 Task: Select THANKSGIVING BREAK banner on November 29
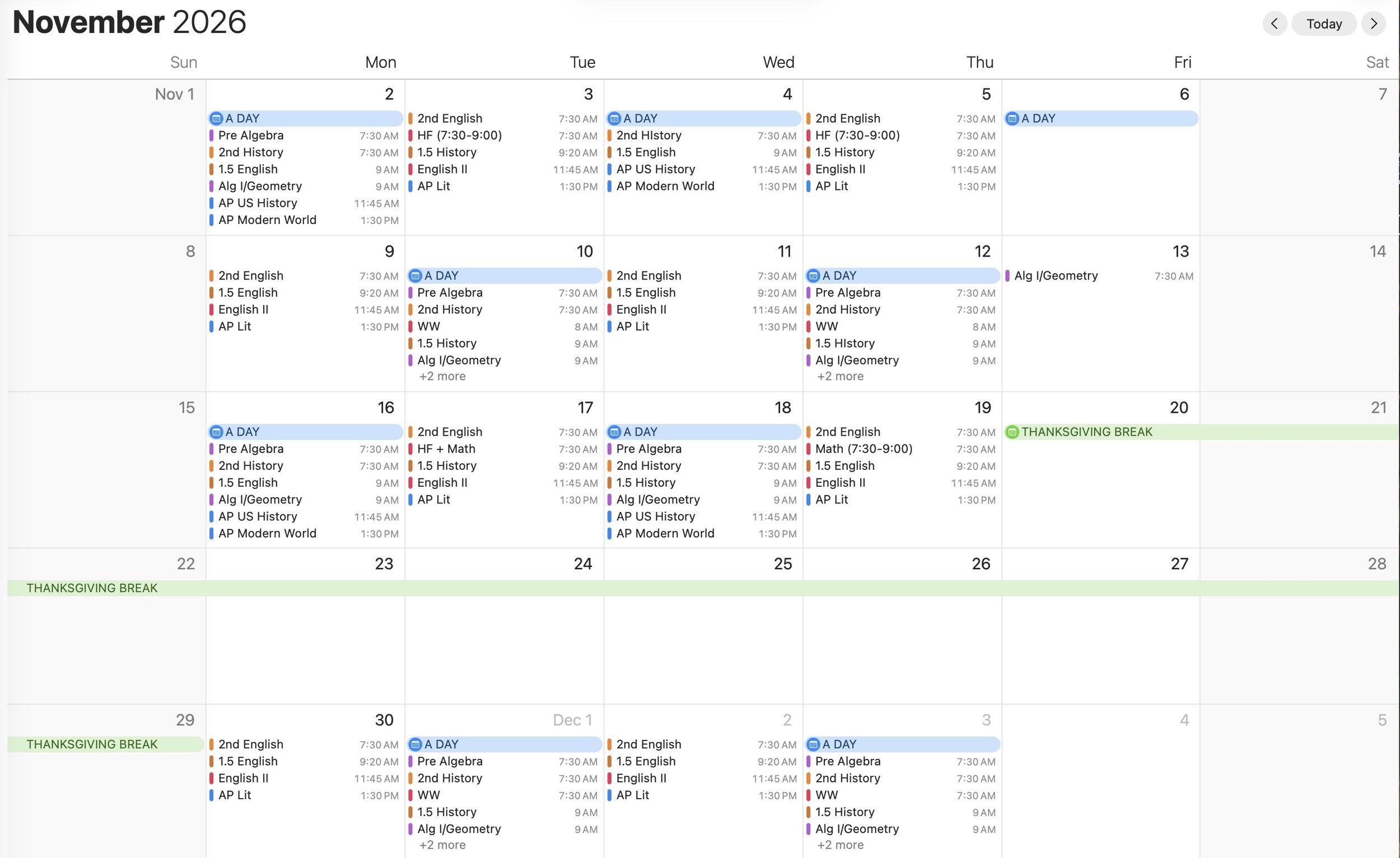(x=106, y=744)
